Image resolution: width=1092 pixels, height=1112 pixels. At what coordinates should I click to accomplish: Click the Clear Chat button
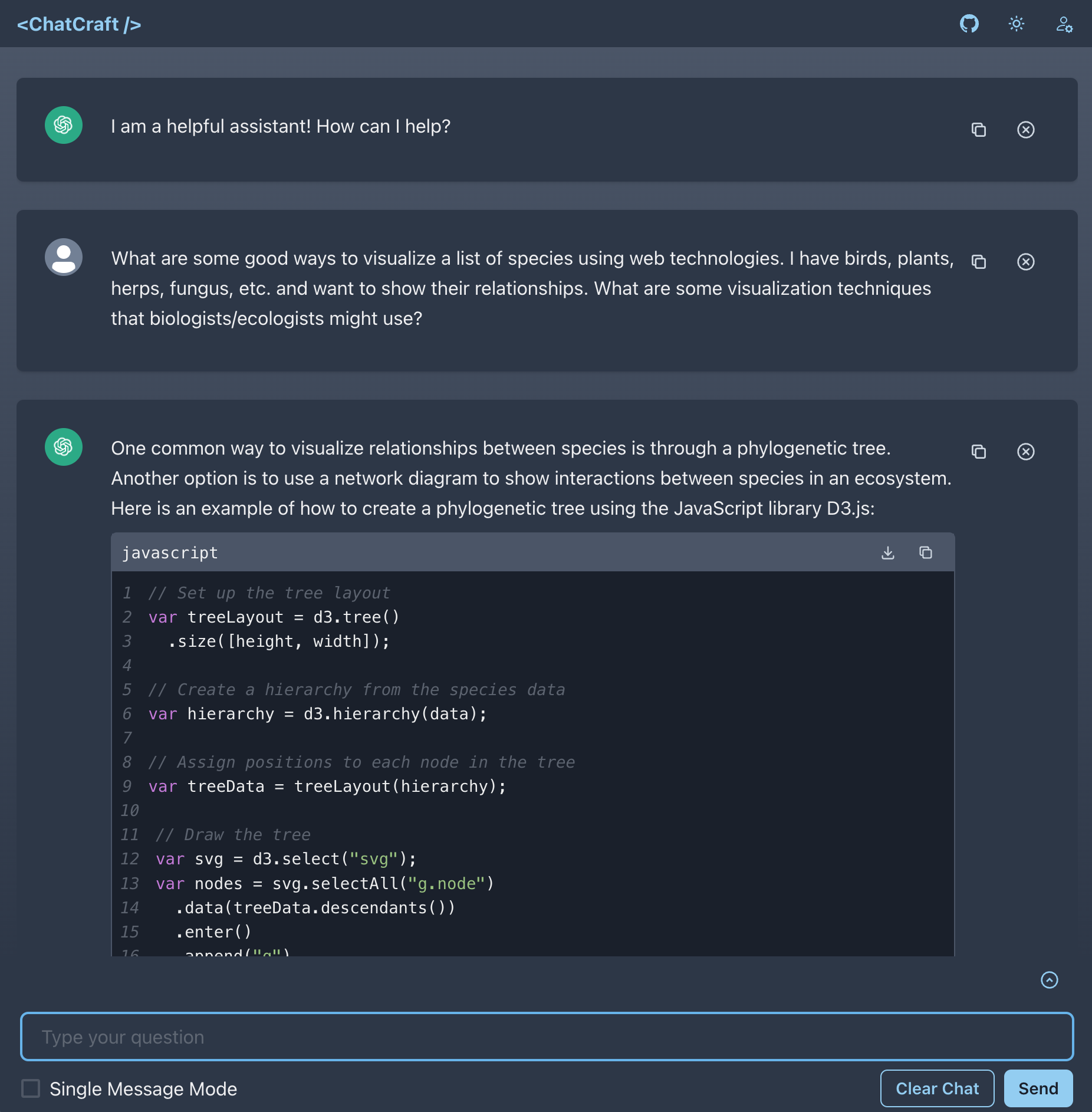(x=937, y=1088)
